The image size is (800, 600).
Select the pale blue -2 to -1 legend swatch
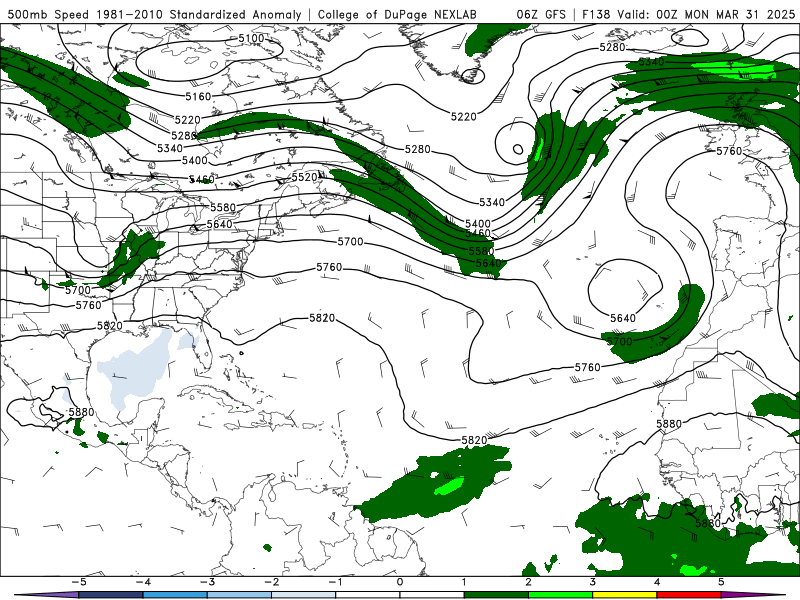[x=304, y=595]
